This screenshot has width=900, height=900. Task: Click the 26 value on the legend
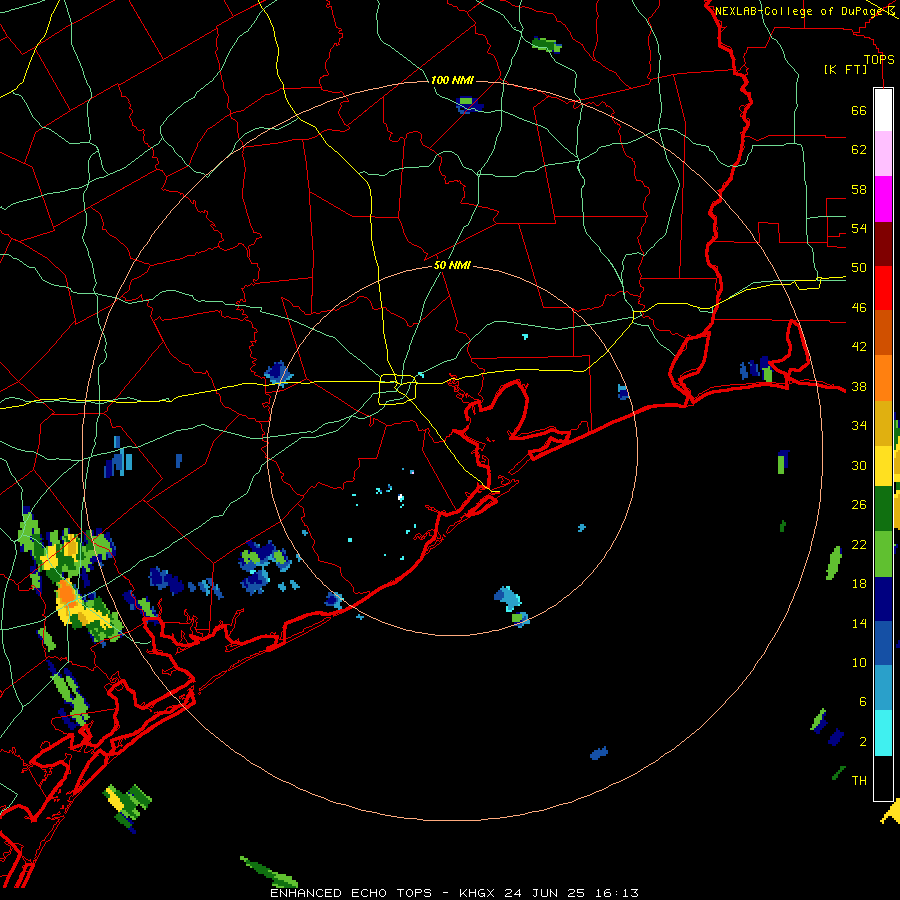[859, 505]
